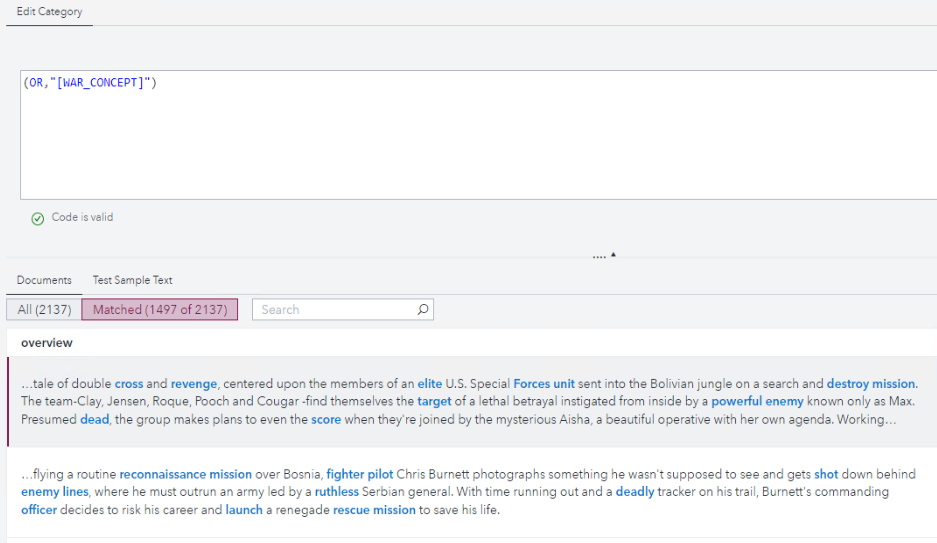Switch to the Documents tab
The image size is (937, 543).
click(x=44, y=280)
